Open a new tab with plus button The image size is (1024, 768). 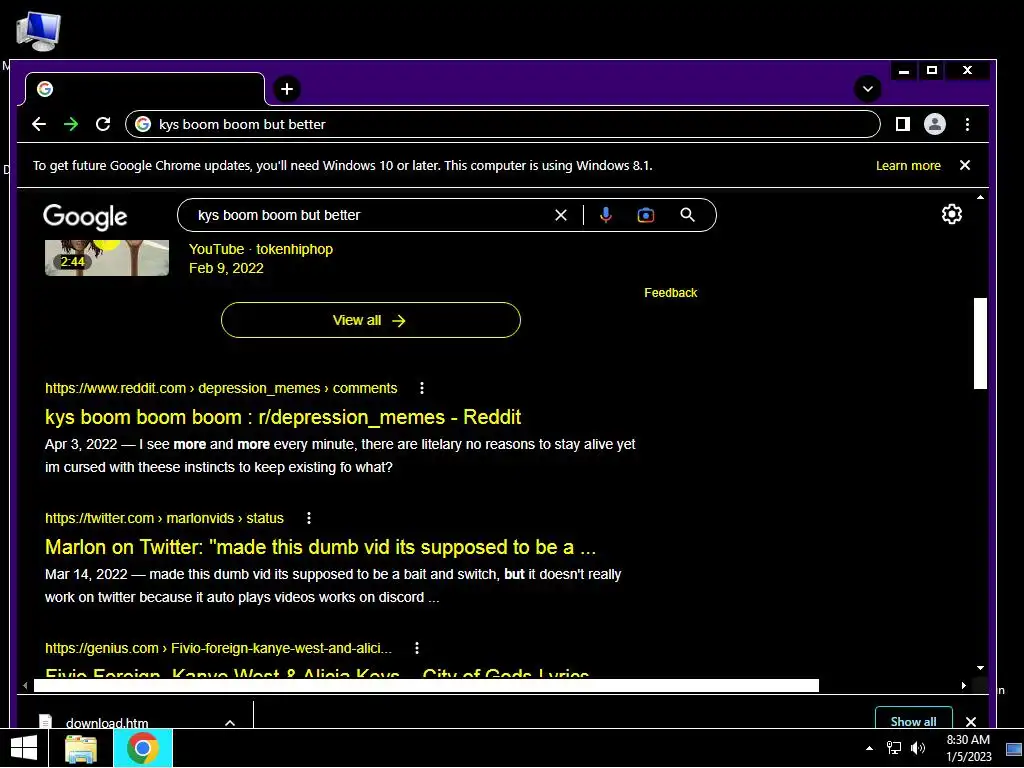click(287, 89)
